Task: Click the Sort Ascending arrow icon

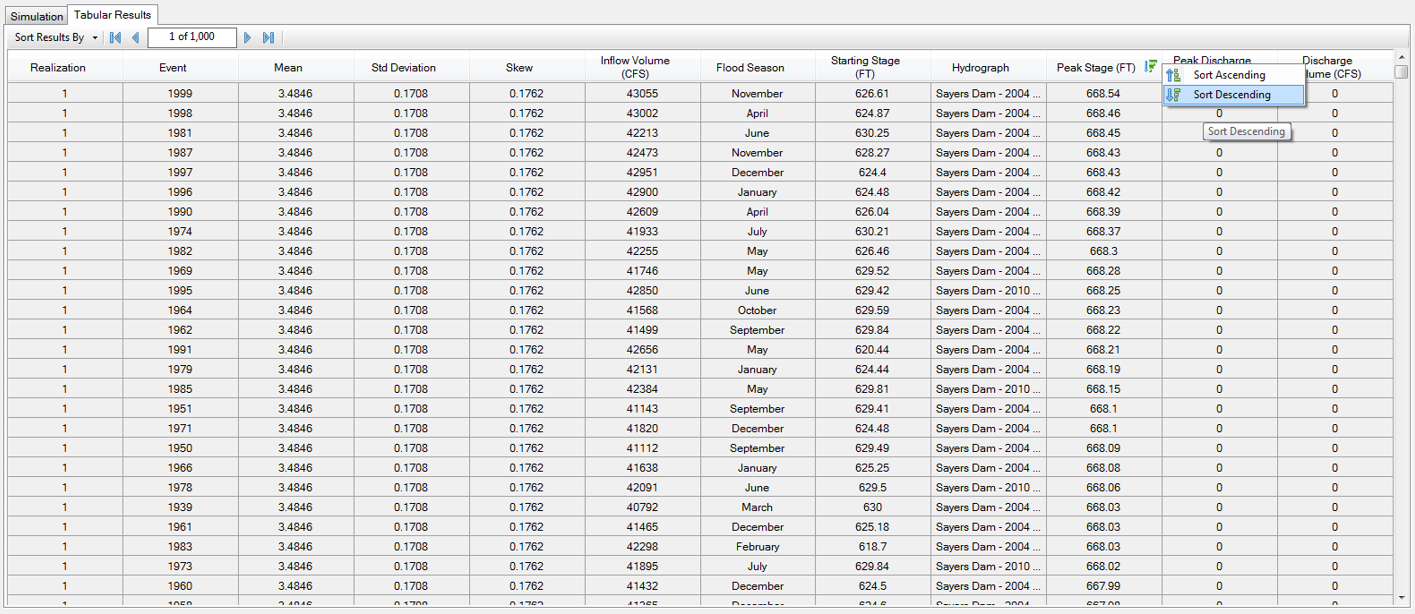Action: (x=1173, y=74)
